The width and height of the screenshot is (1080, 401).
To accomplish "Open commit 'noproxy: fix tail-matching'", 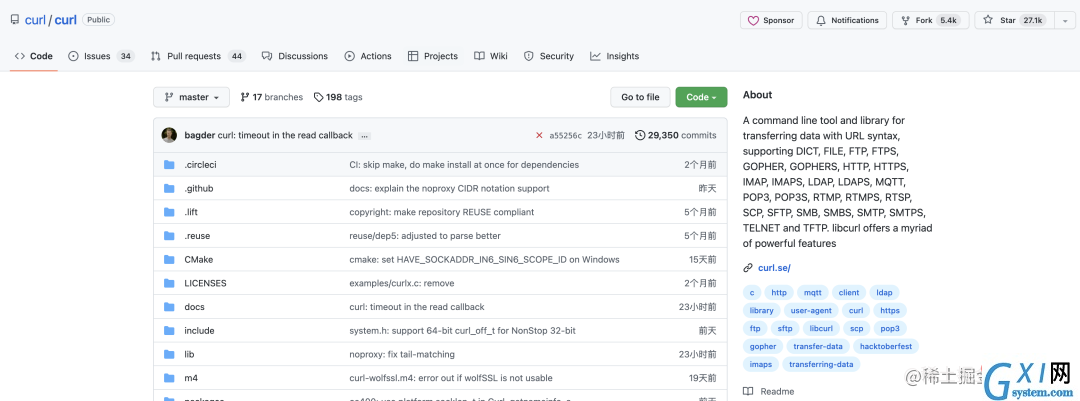I will click(402, 354).
